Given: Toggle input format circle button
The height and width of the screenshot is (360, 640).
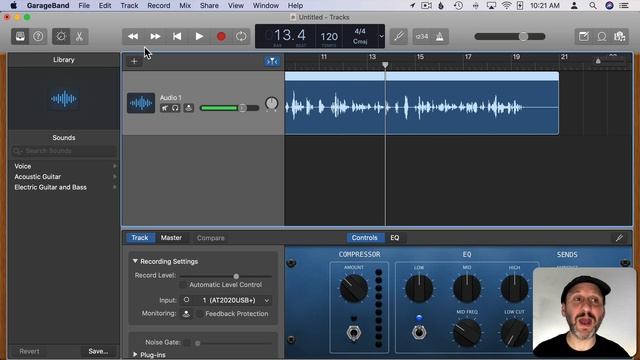Looking at the screenshot, I should click(x=187, y=300).
